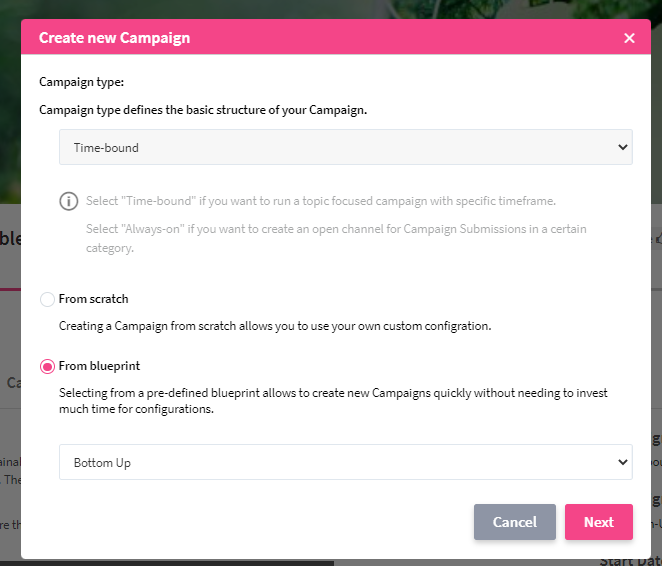Click the From scratch label text
662x566 pixels.
[94, 299]
